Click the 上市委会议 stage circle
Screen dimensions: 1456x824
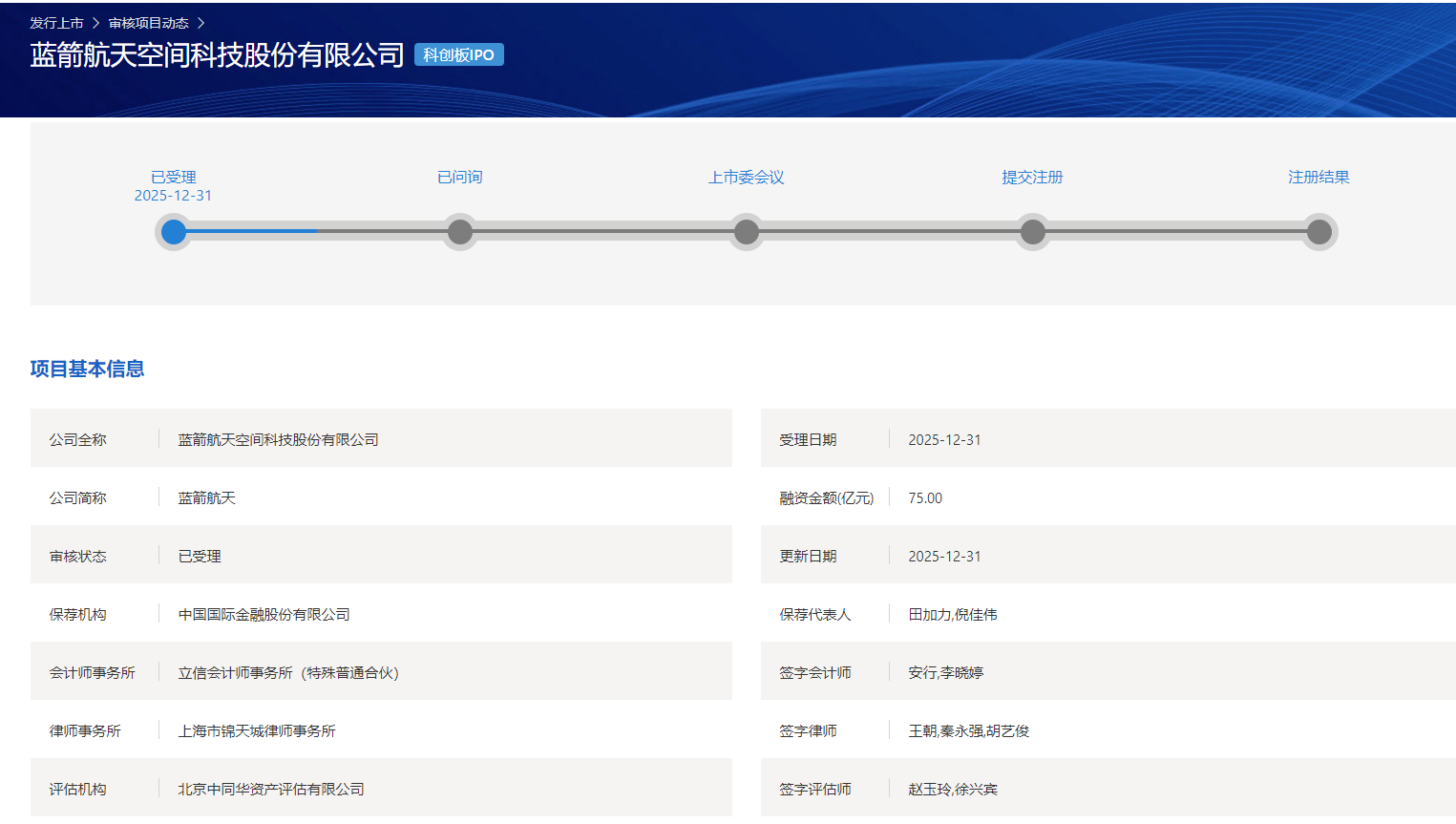(747, 232)
